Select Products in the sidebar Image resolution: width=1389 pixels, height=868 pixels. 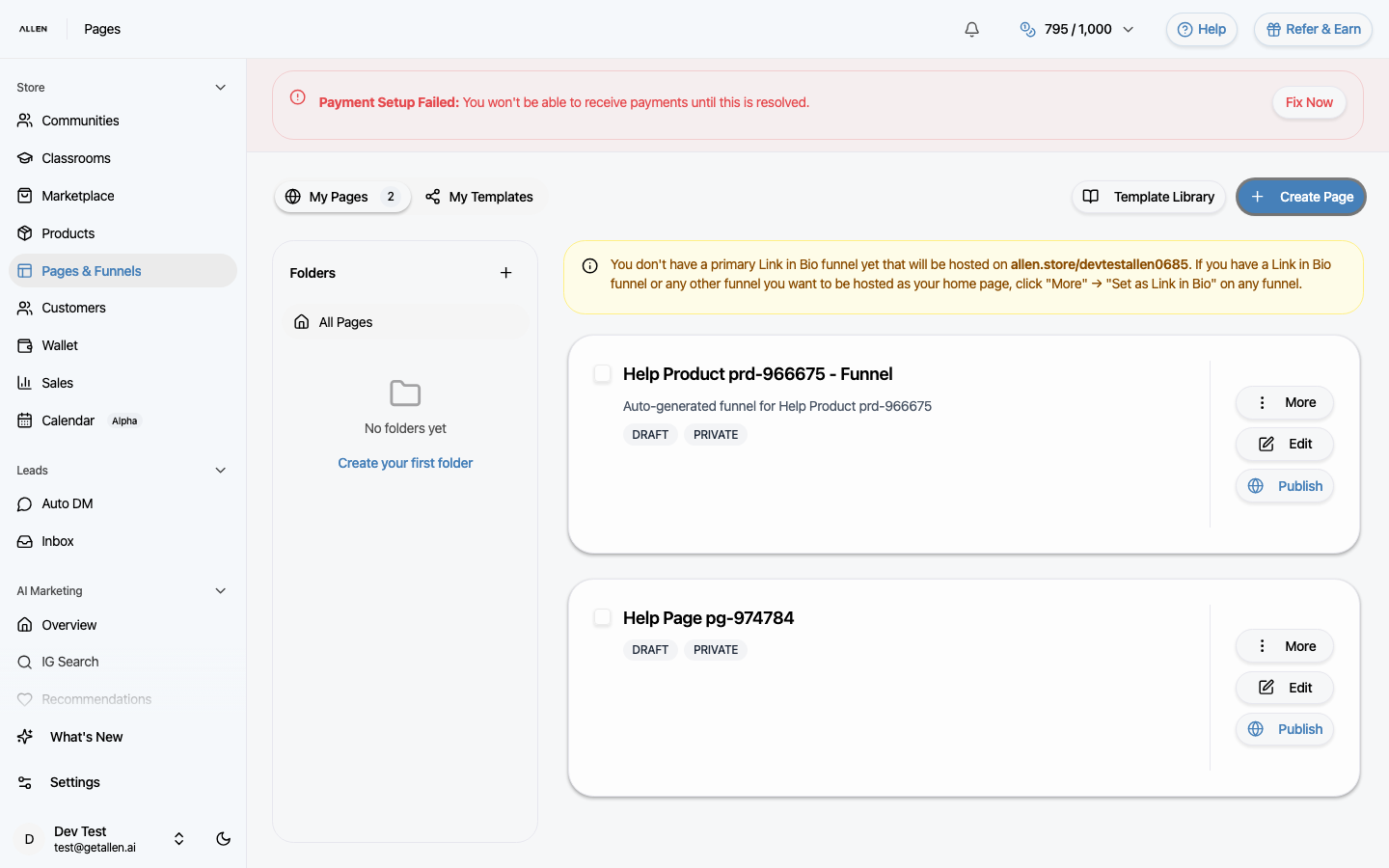click(x=68, y=232)
